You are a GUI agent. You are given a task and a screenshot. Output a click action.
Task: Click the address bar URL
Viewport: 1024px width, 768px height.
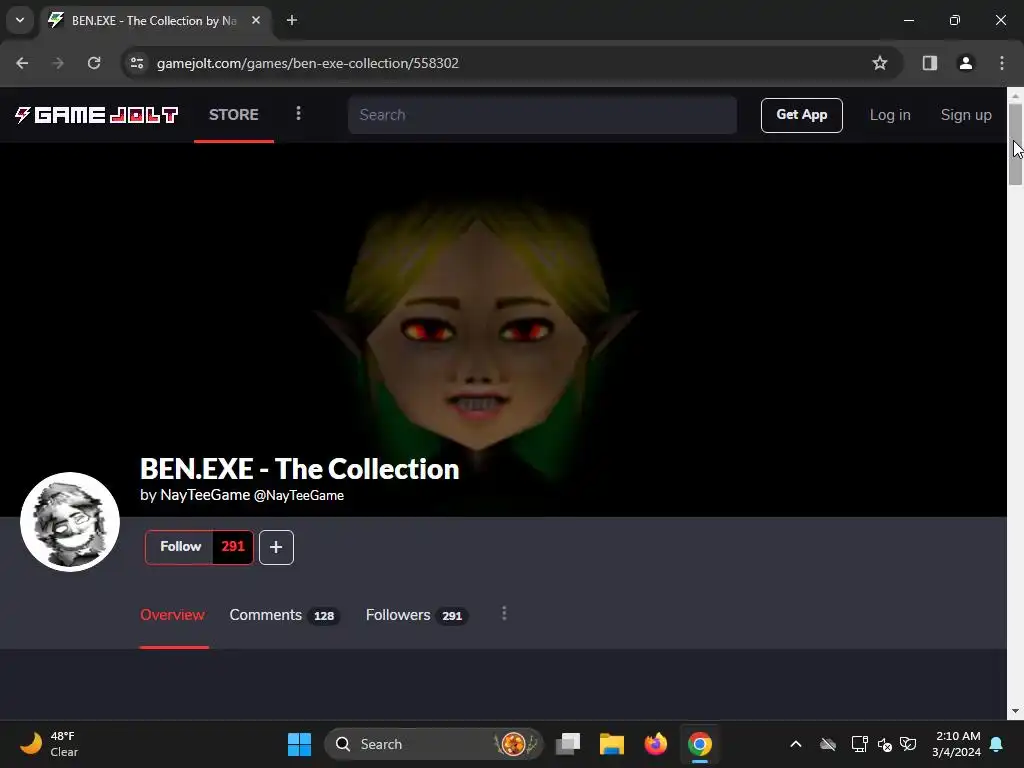[308, 63]
